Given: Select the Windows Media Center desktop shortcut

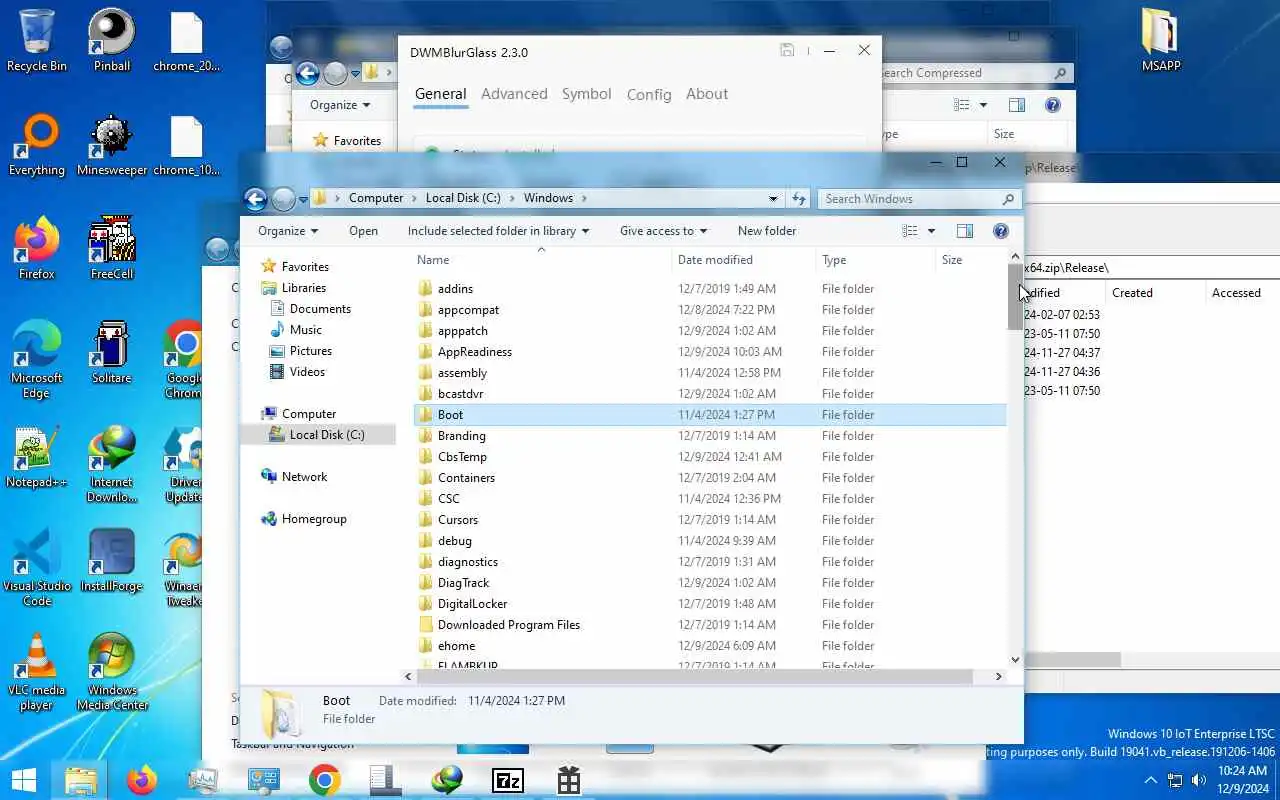Looking at the screenshot, I should tap(112, 672).
